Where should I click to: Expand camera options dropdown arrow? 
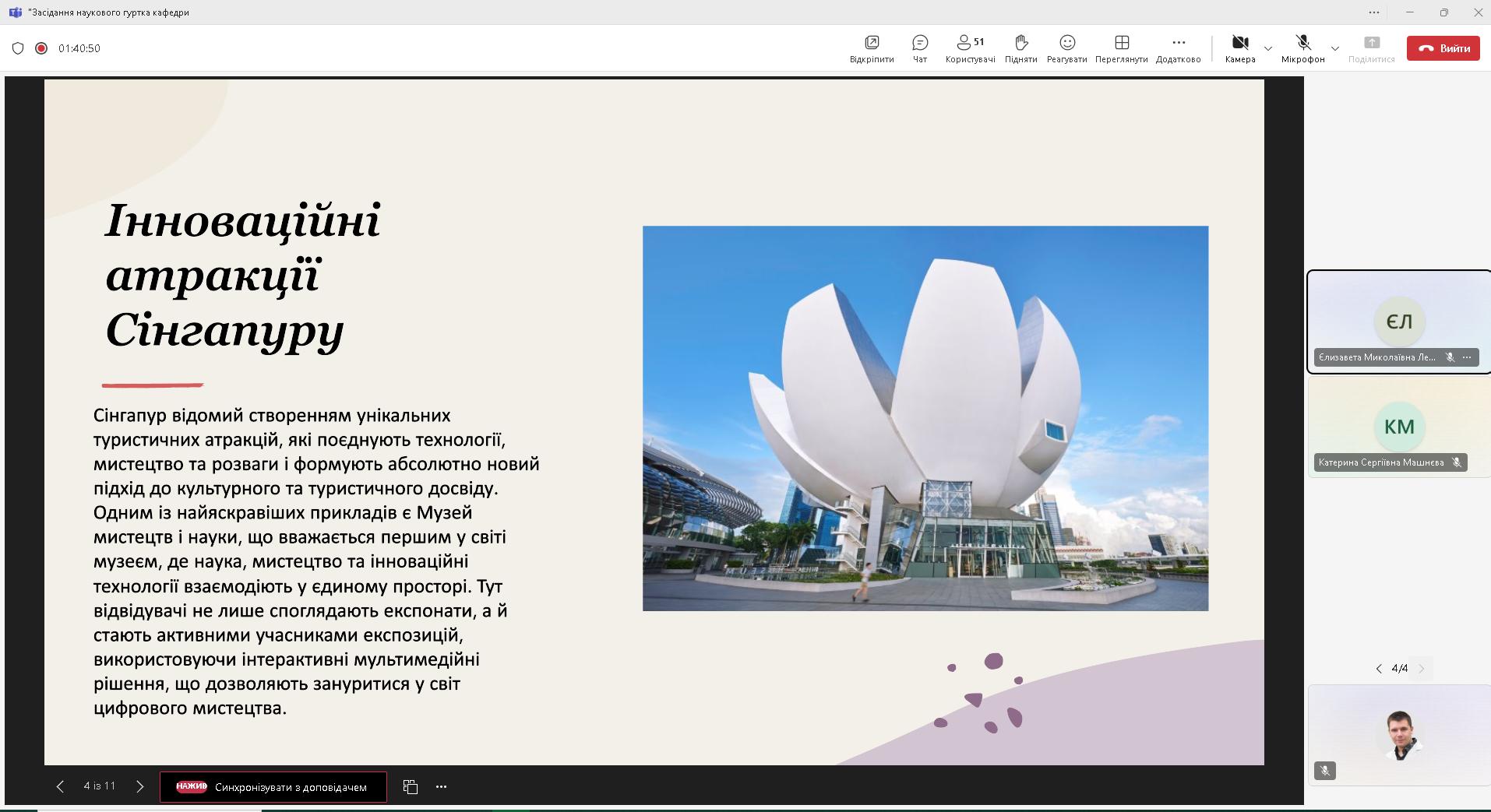1267,48
